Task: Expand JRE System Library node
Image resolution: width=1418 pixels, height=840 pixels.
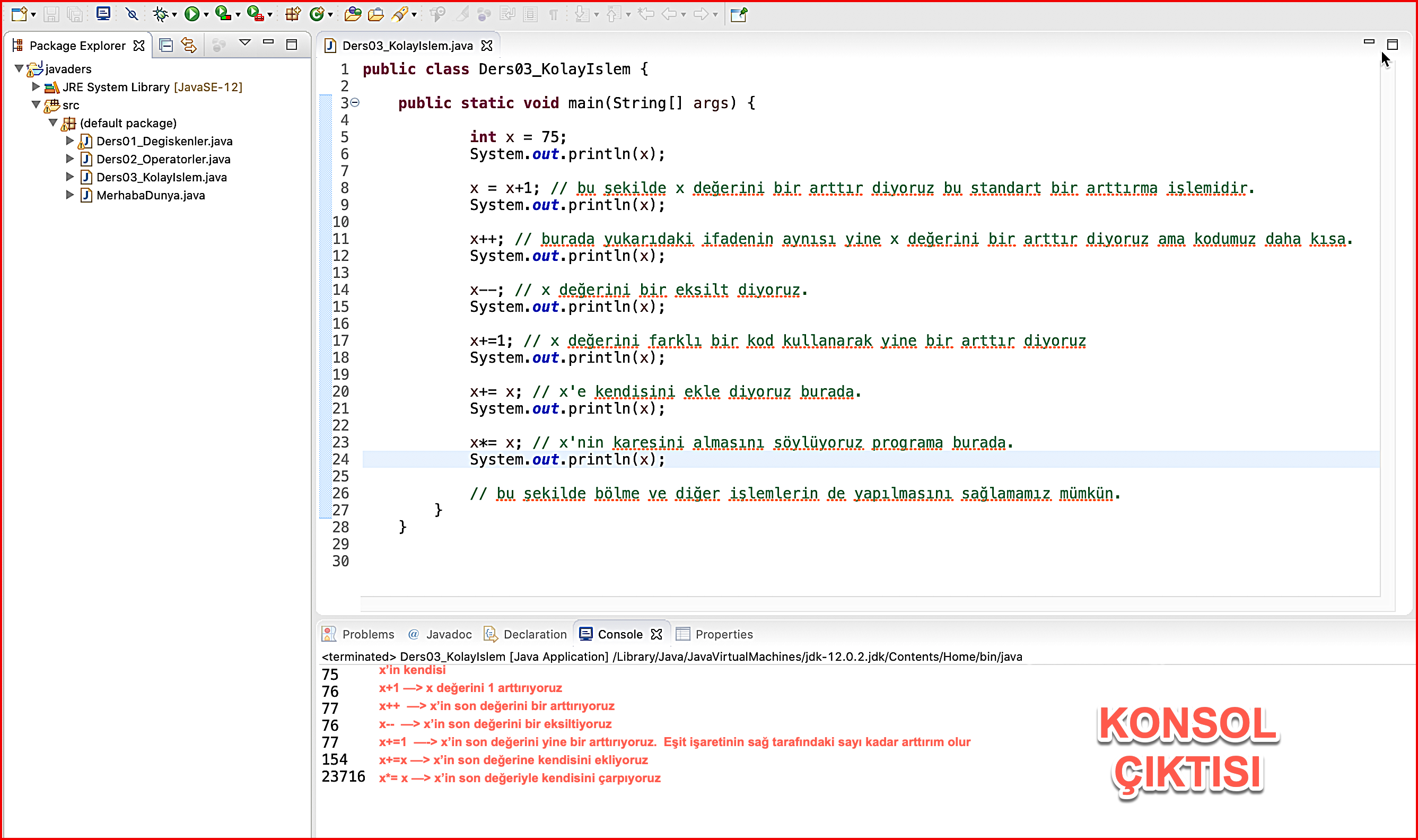Action: tap(36, 86)
